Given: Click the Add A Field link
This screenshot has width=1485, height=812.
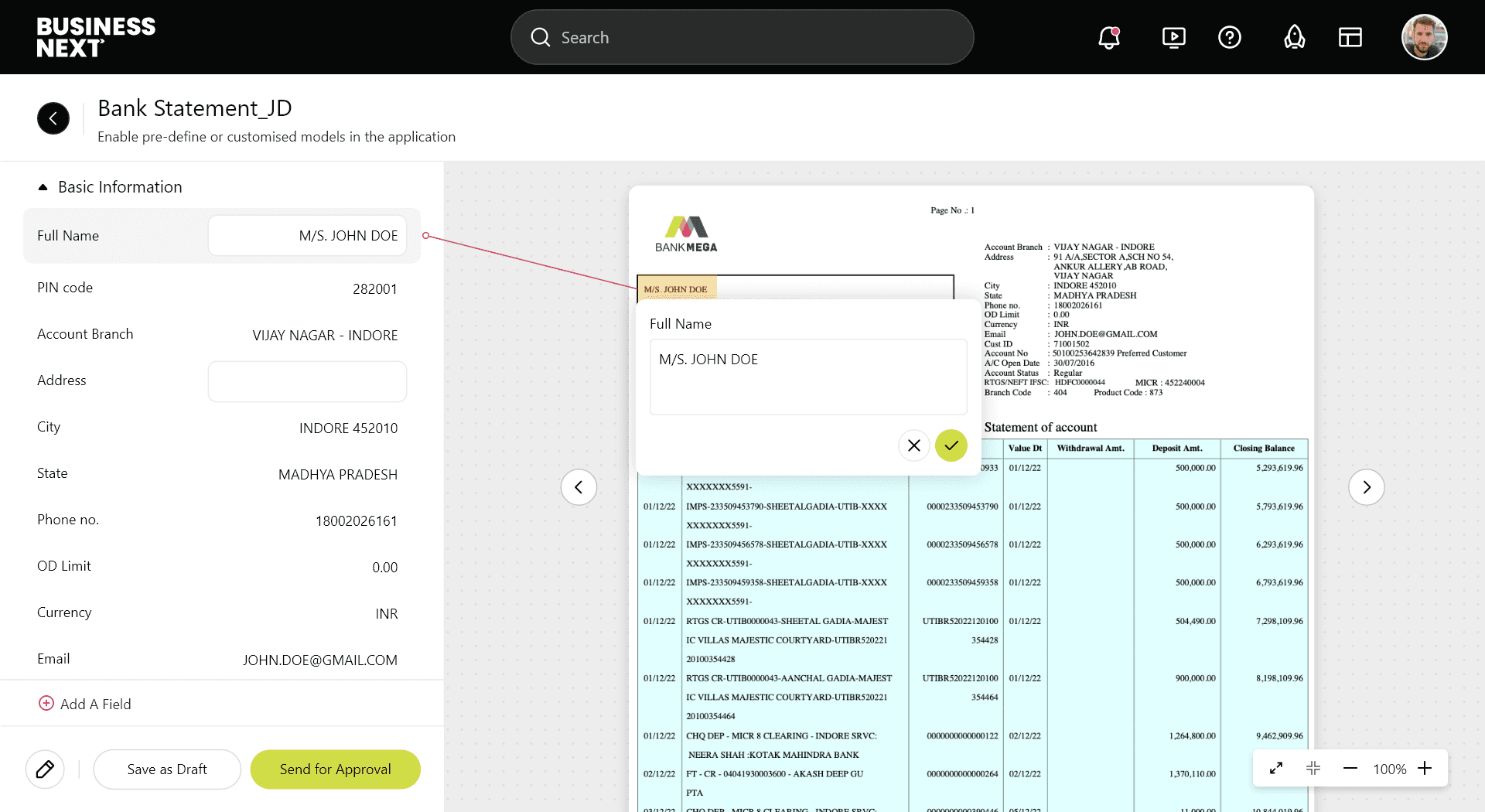Looking at the screenshot, I should coord(96,704).
